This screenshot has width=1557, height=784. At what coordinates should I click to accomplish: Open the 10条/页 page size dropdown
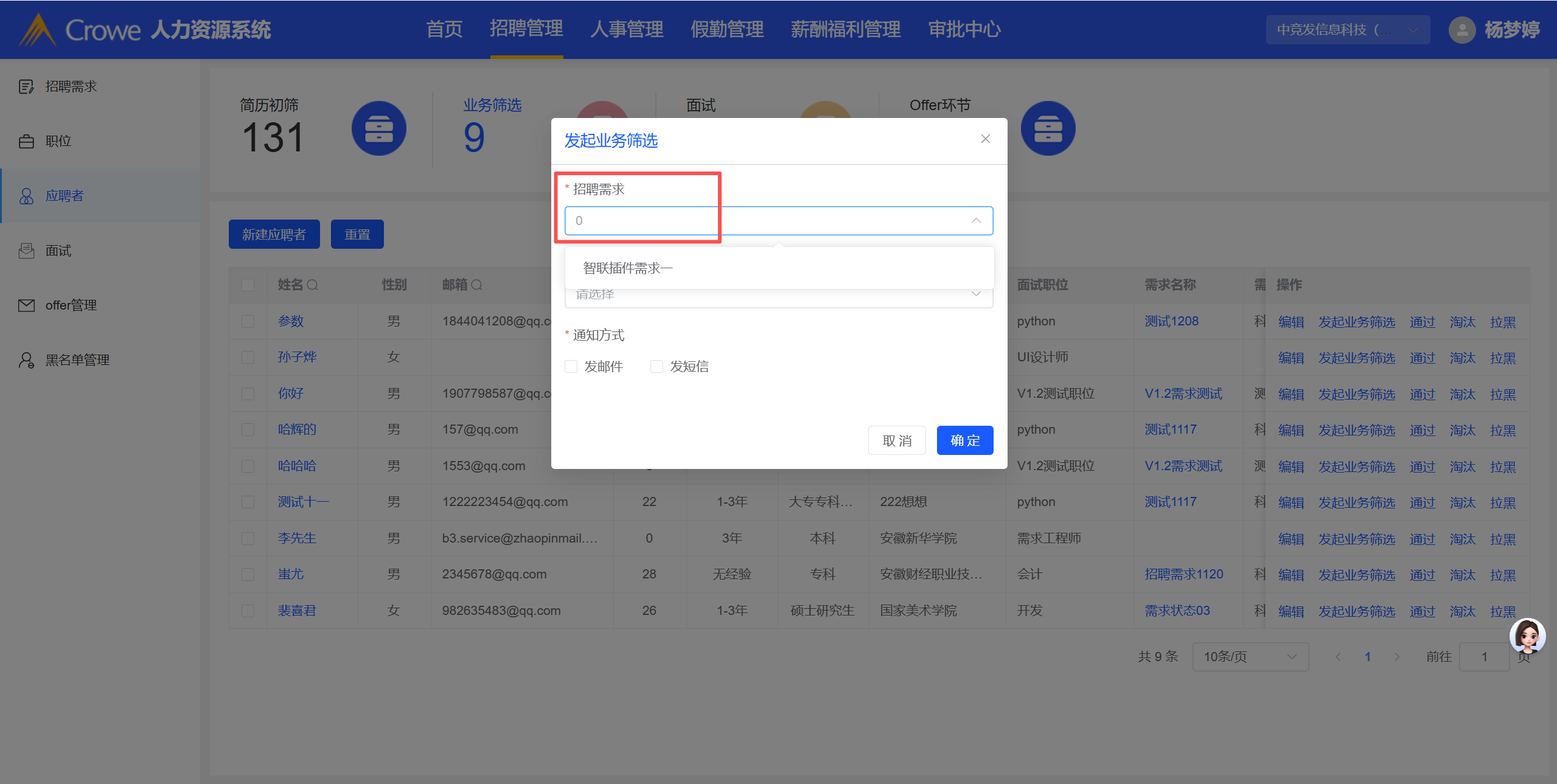(1250, 656)
